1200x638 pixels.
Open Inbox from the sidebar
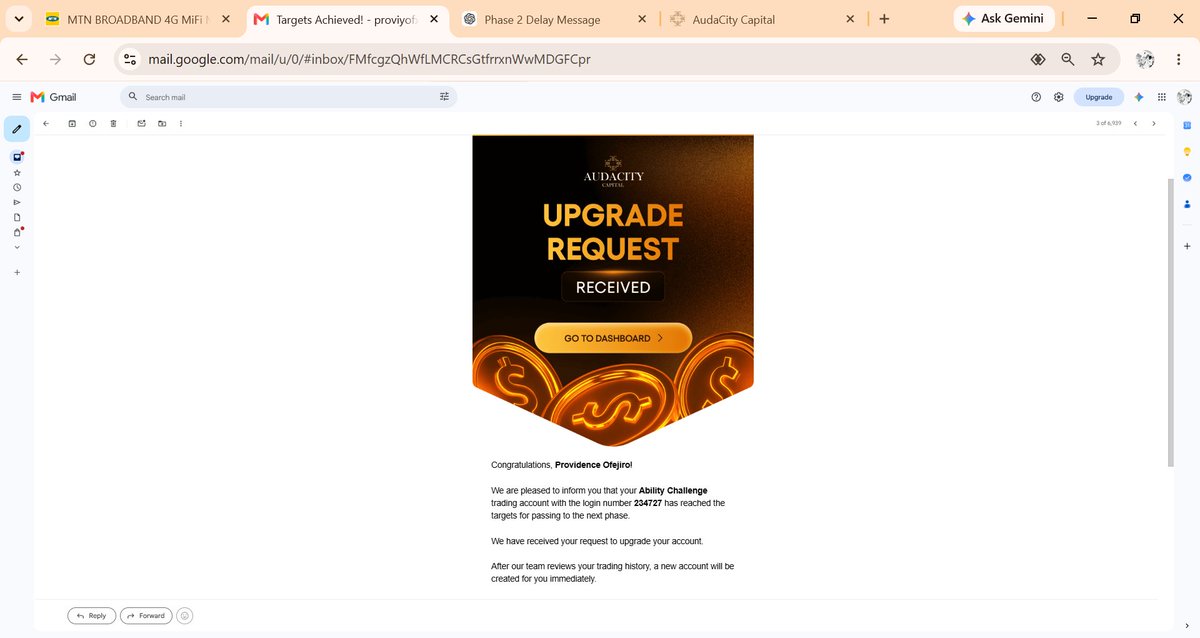(17, 157)
